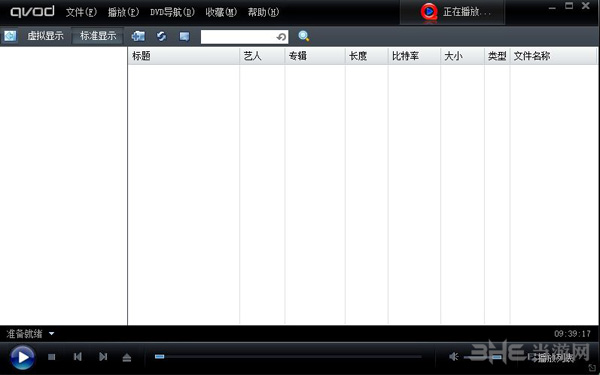Sort list by 标题 column
This screenshot has width=600, height=375.
184,56
